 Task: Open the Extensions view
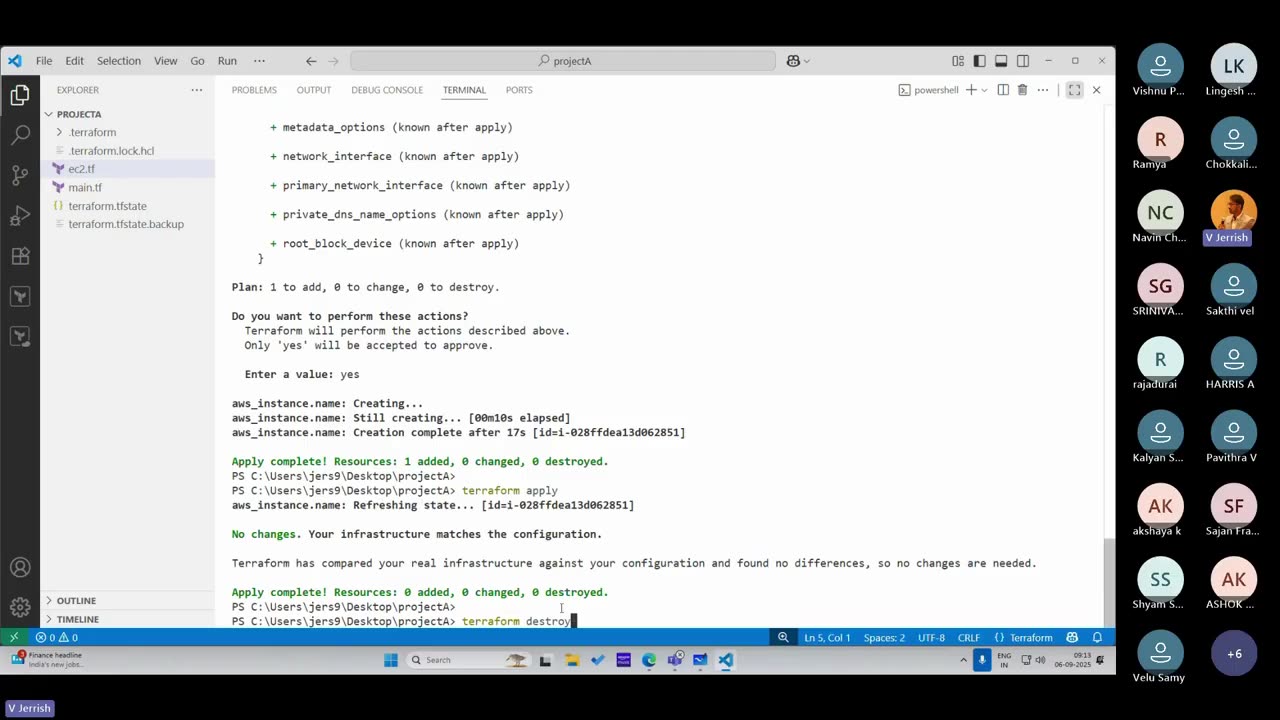20,256
